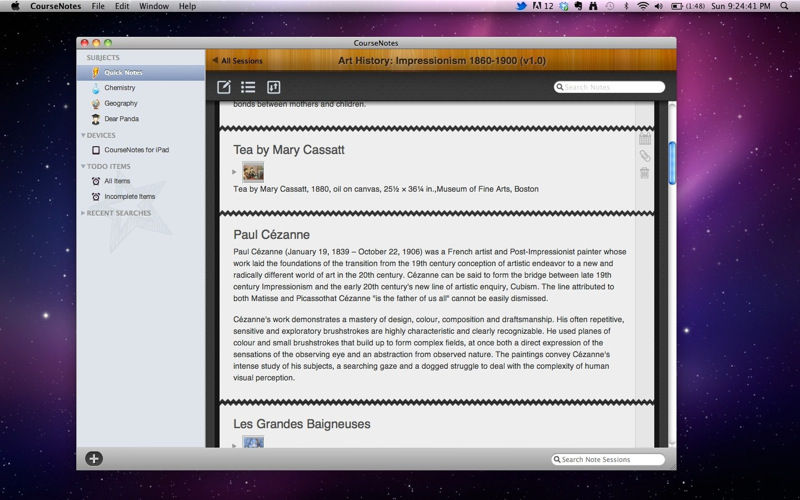Expand the Recent Searches section
800x500 pixels.
click(83, 213)
